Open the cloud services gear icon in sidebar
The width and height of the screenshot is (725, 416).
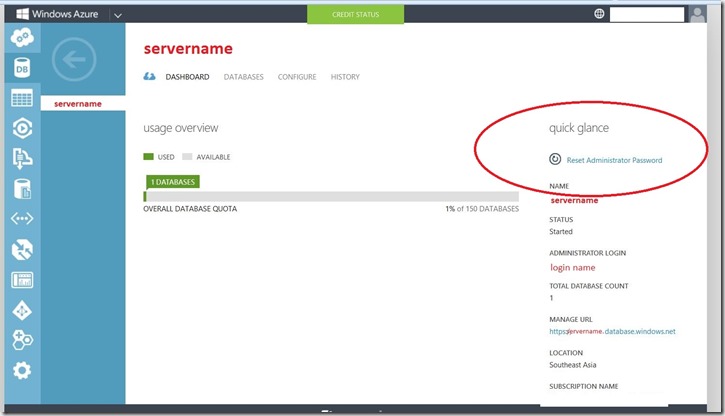(x=21, y=37)
